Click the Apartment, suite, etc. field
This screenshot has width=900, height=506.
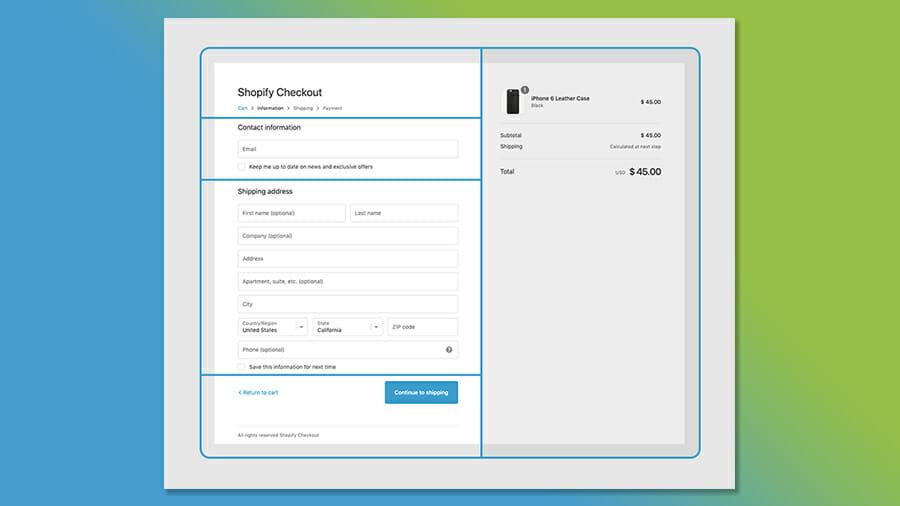point(347,282)
